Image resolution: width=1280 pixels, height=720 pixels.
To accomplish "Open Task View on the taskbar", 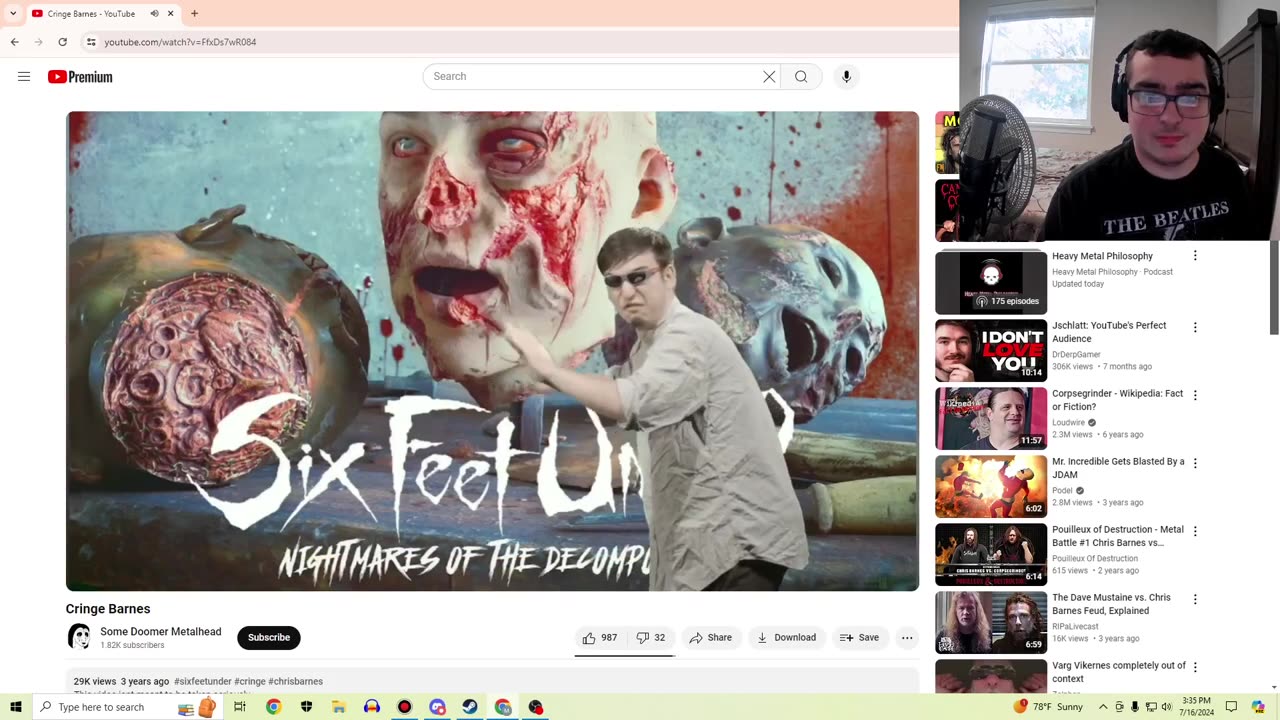I will pos(240,707).
